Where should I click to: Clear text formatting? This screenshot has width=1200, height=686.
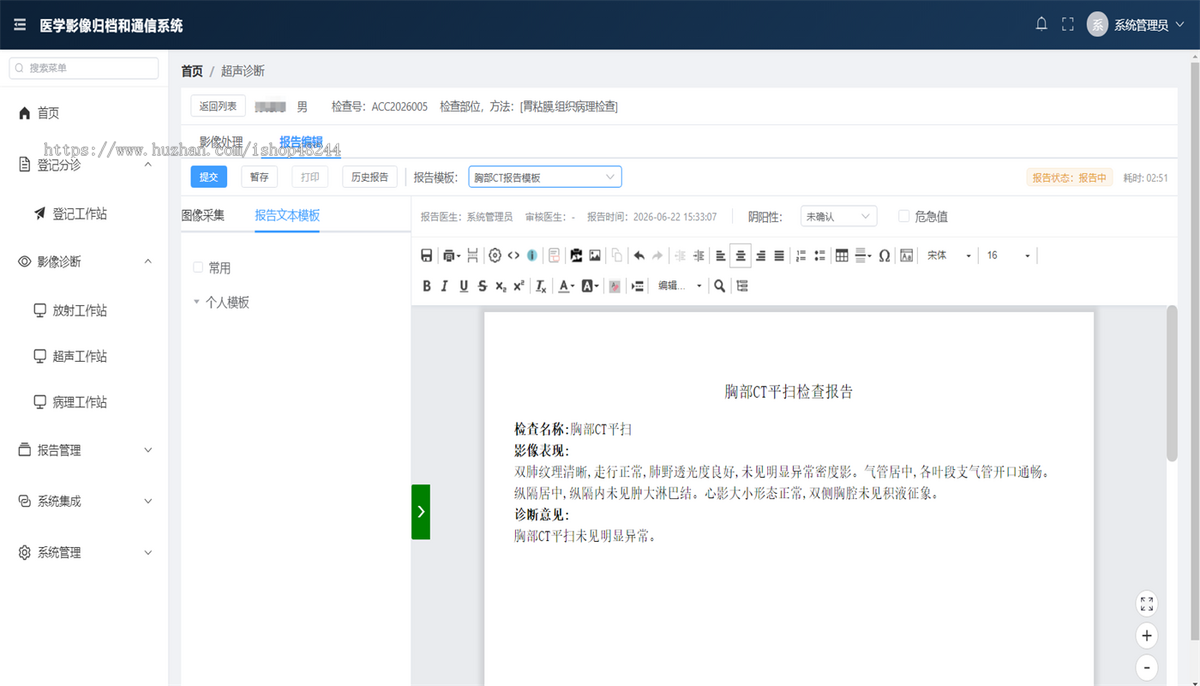(x=541, y=286)
